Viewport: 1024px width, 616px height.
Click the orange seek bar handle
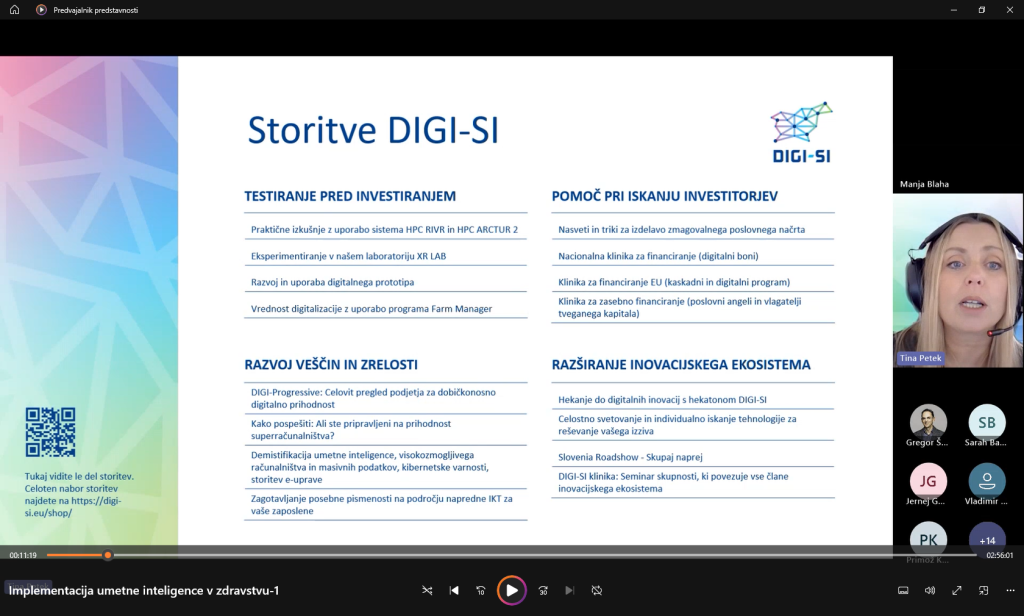pos(108,555)
